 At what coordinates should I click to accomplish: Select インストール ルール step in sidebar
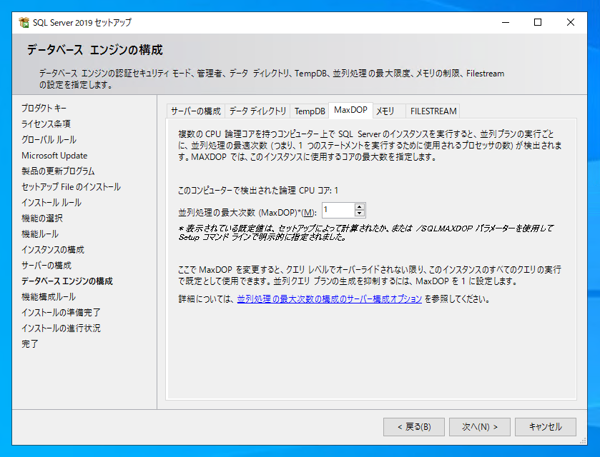[x=51, y=202]
